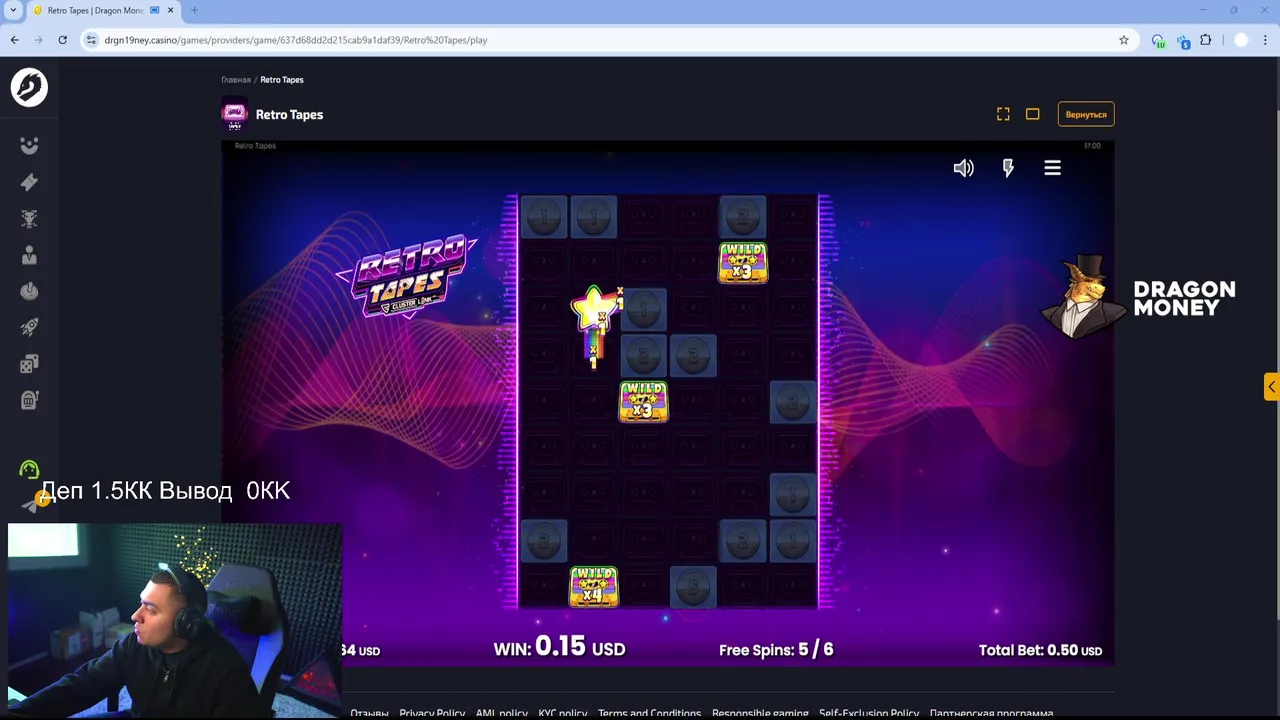Click the browser forward arrow
The height and width of the screenshot is (720, 1280).
(38, 40)
